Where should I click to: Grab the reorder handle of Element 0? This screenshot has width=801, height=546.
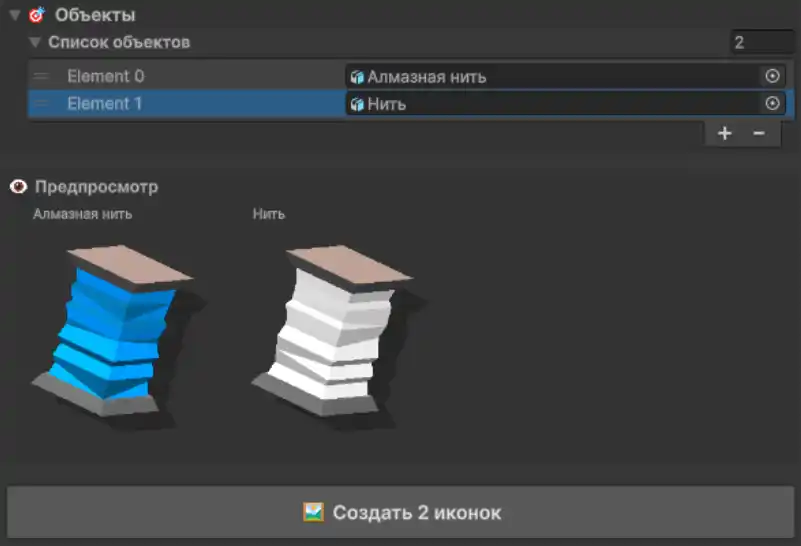pos(41,77)
